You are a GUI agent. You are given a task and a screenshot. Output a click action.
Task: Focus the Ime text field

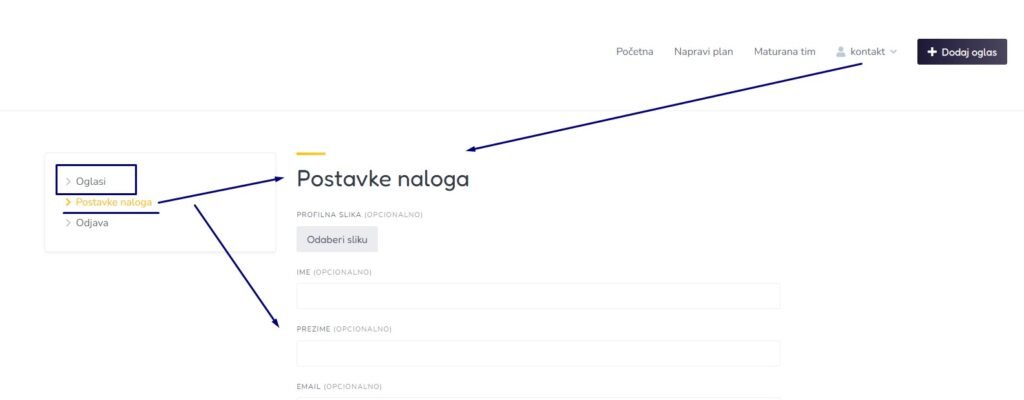pos(538,296)
